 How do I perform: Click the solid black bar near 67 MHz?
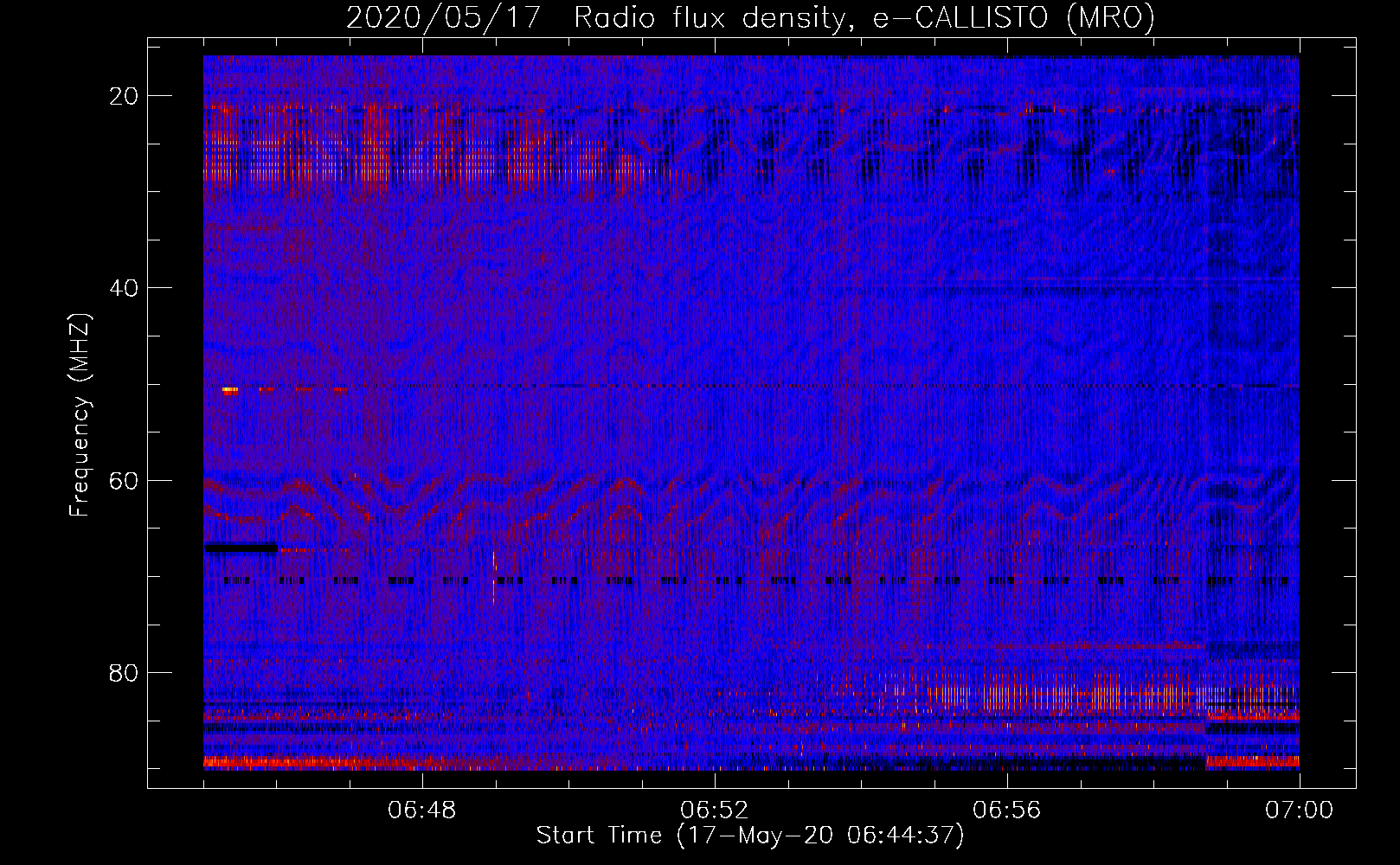coord(241,547)
